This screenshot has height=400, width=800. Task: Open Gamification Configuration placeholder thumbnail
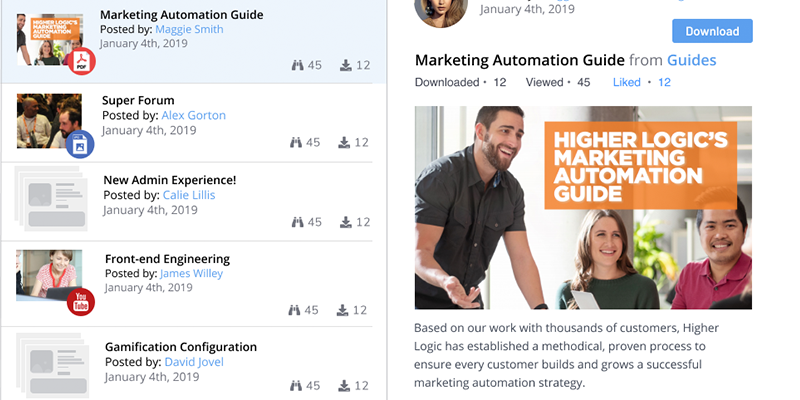pos(53,365)
